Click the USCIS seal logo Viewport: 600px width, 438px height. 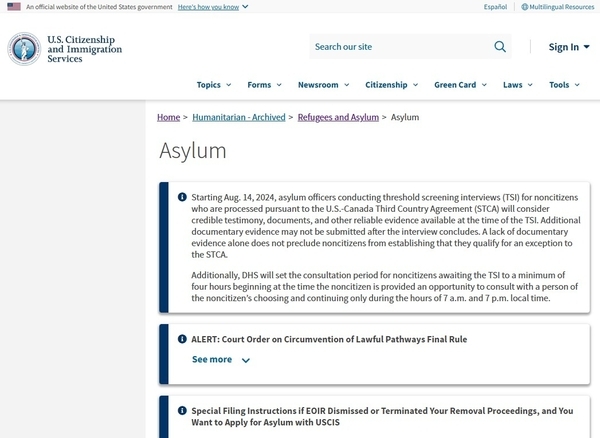pyautogui.click(x=24, y=49)
